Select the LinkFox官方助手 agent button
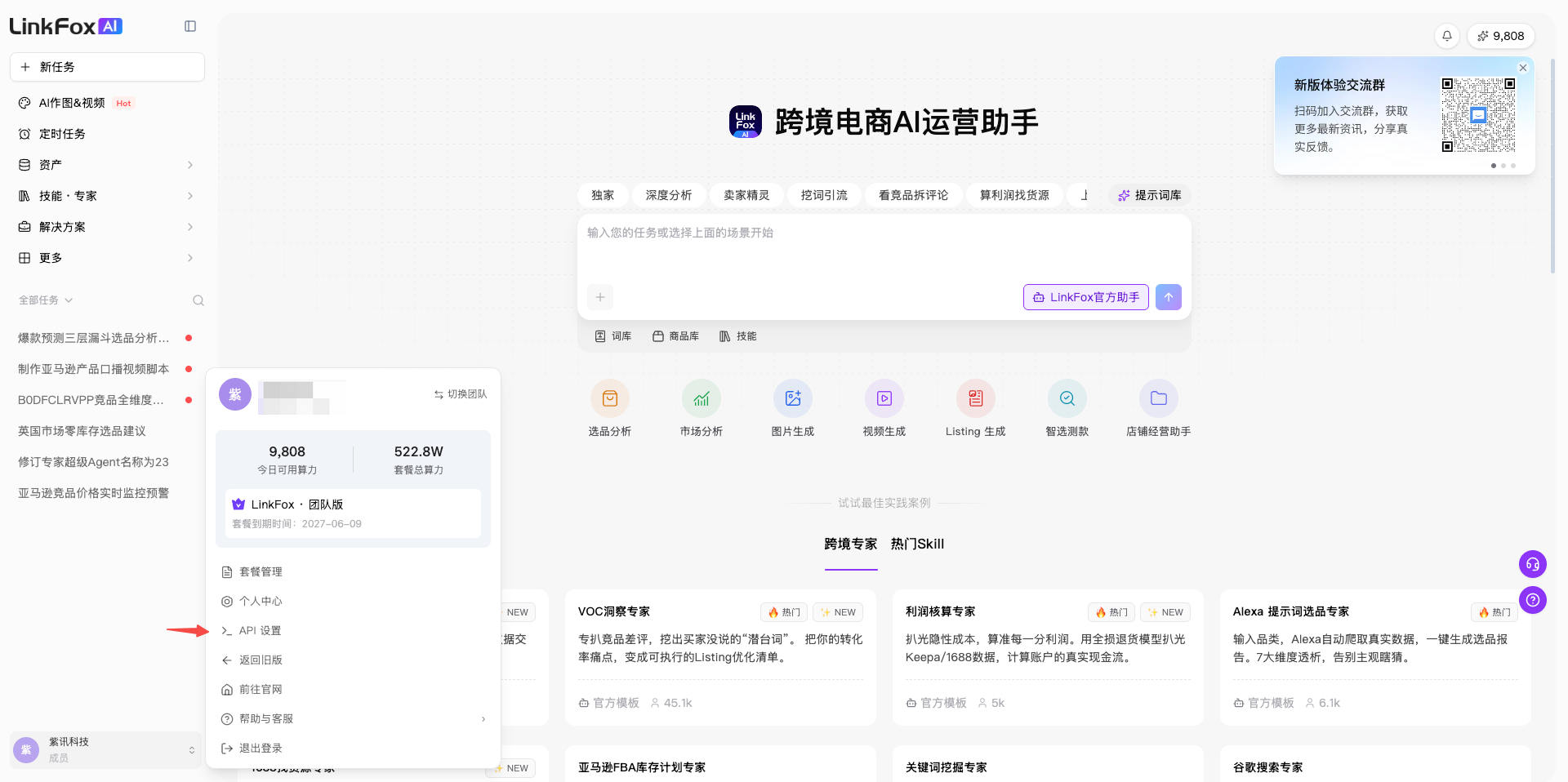This screenshot has width=1568, height=782. coord(1086,297)
